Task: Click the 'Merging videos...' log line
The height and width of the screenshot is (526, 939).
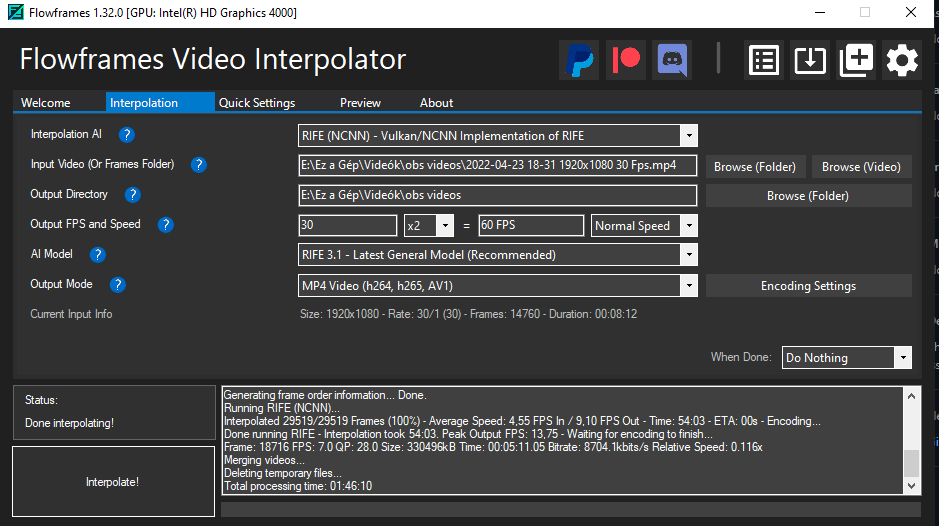Action: pos(264,460)
